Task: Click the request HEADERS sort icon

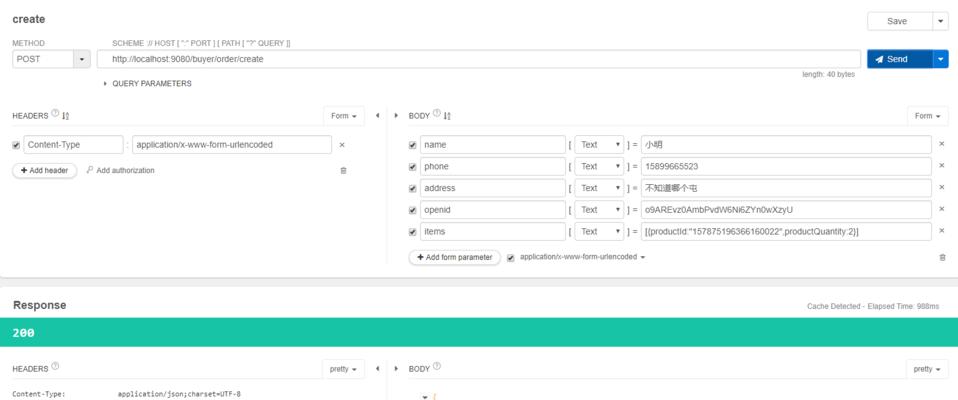Action: tap(66, 115)
